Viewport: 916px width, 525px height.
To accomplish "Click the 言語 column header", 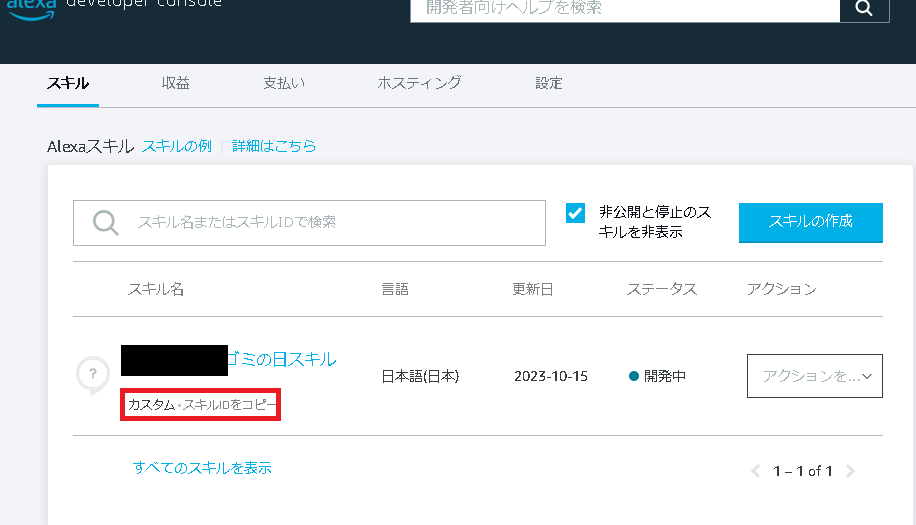I will (x=395, y=289).
